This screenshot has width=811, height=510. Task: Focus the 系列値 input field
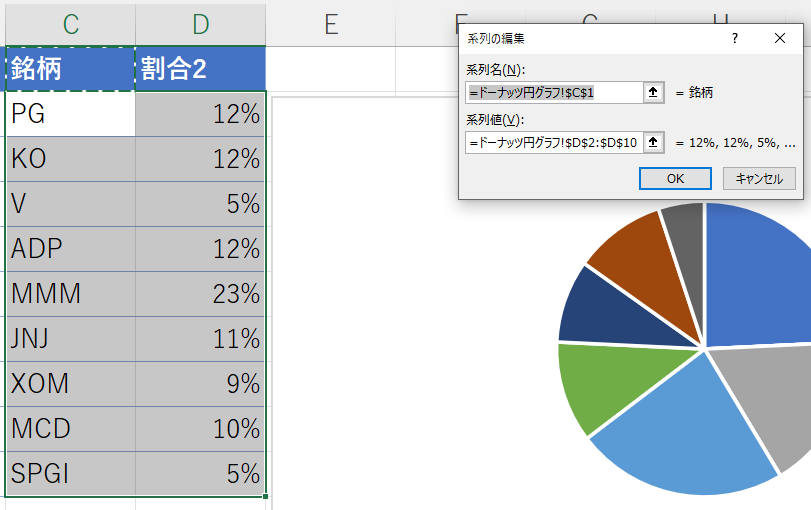(x=554, y=142)
